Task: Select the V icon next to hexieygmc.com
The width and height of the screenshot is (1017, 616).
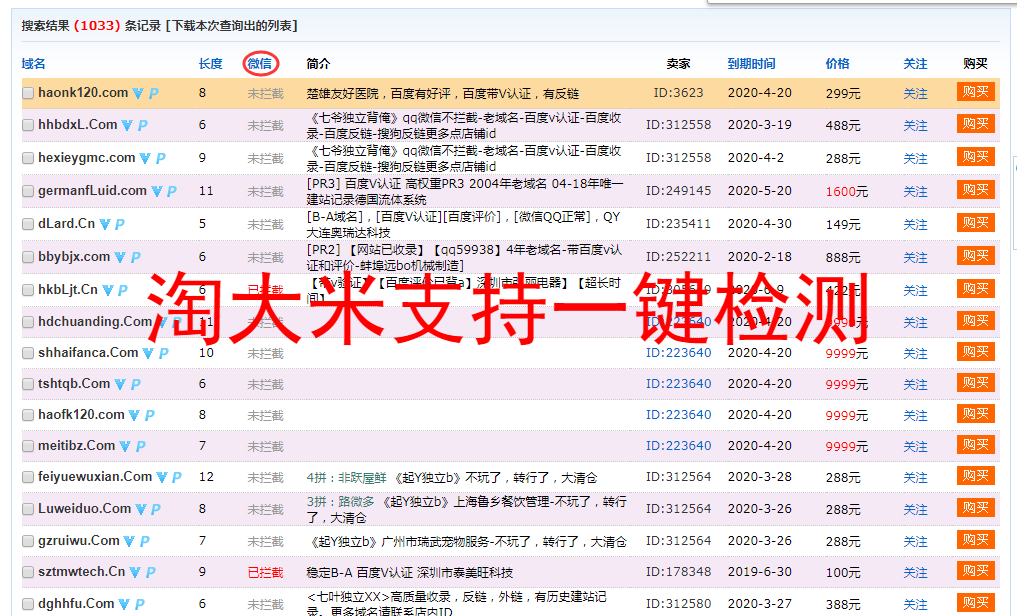Action: pos(144,157)
